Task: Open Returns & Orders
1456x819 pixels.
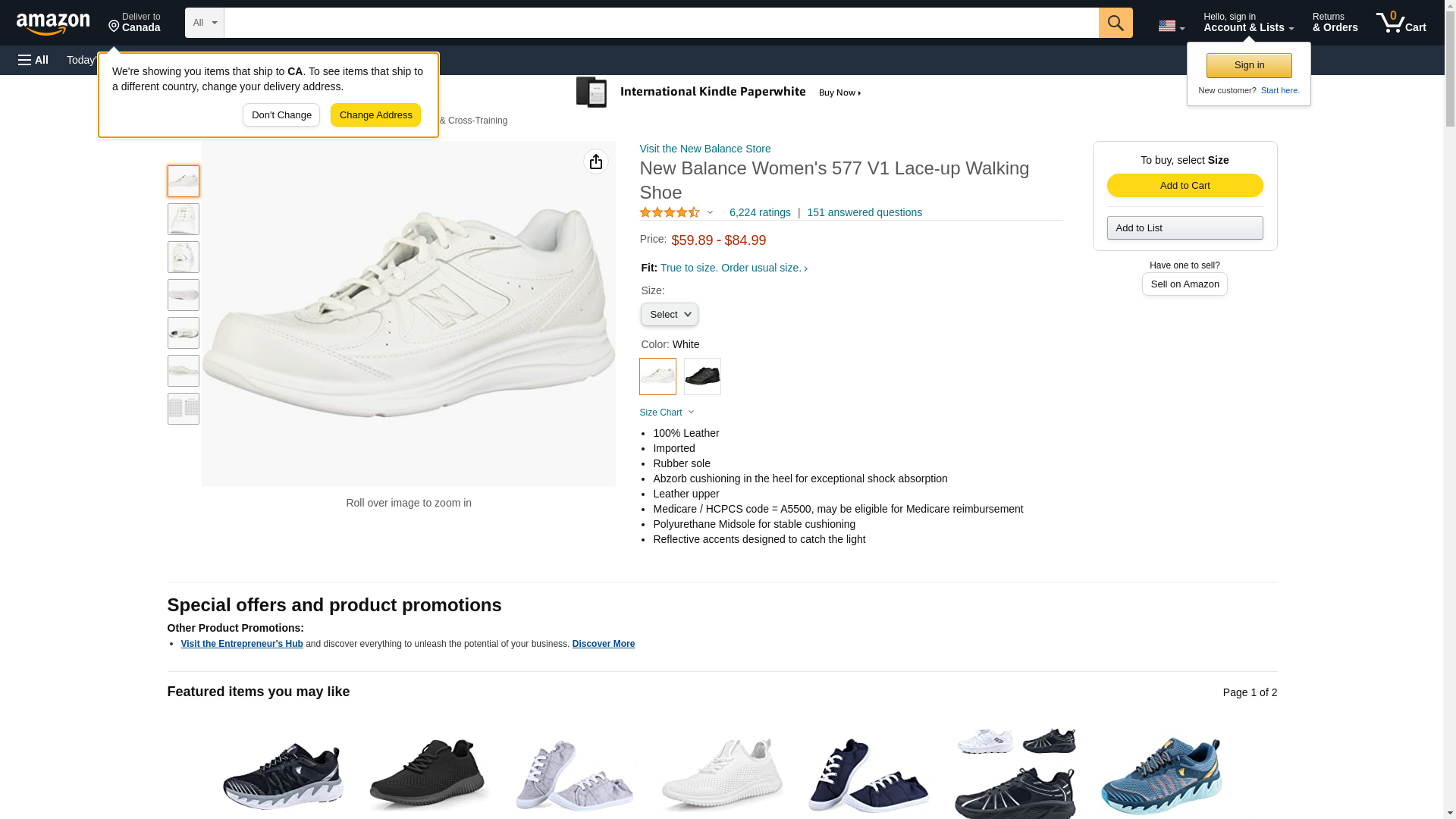Action: point(1335,23)
